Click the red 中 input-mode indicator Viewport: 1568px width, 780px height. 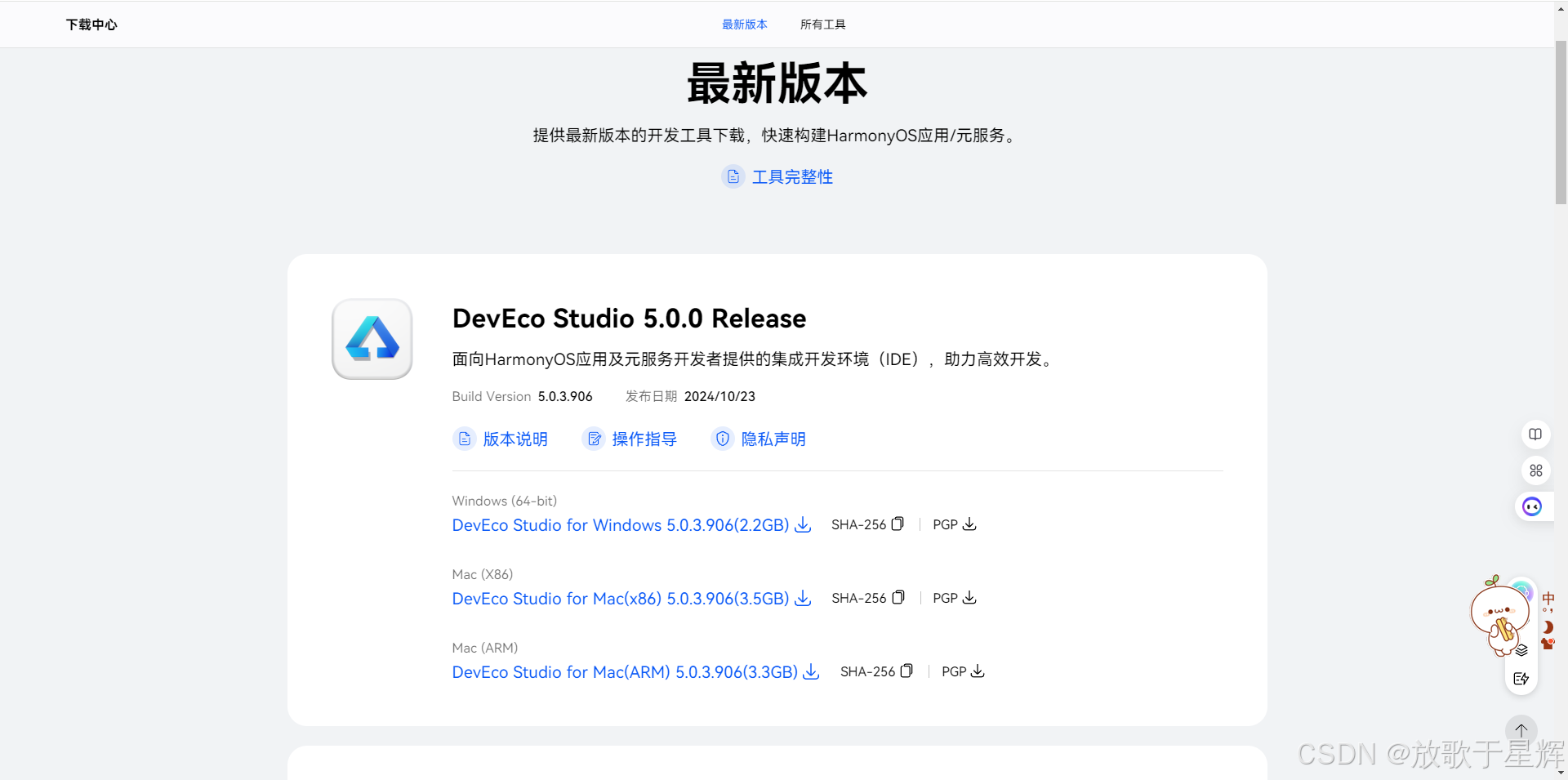(1548, 599)
